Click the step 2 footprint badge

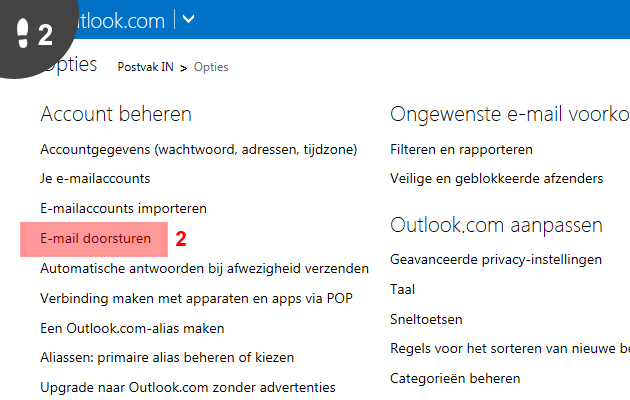point(34,34)
